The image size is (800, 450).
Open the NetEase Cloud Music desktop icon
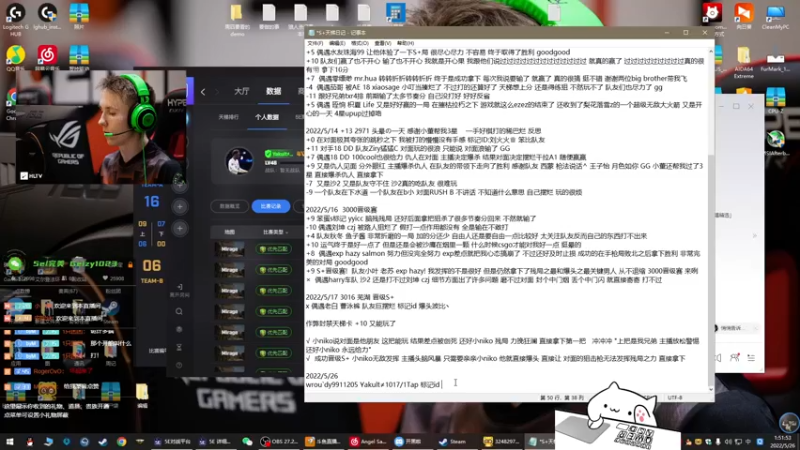(x=47, y=58)
